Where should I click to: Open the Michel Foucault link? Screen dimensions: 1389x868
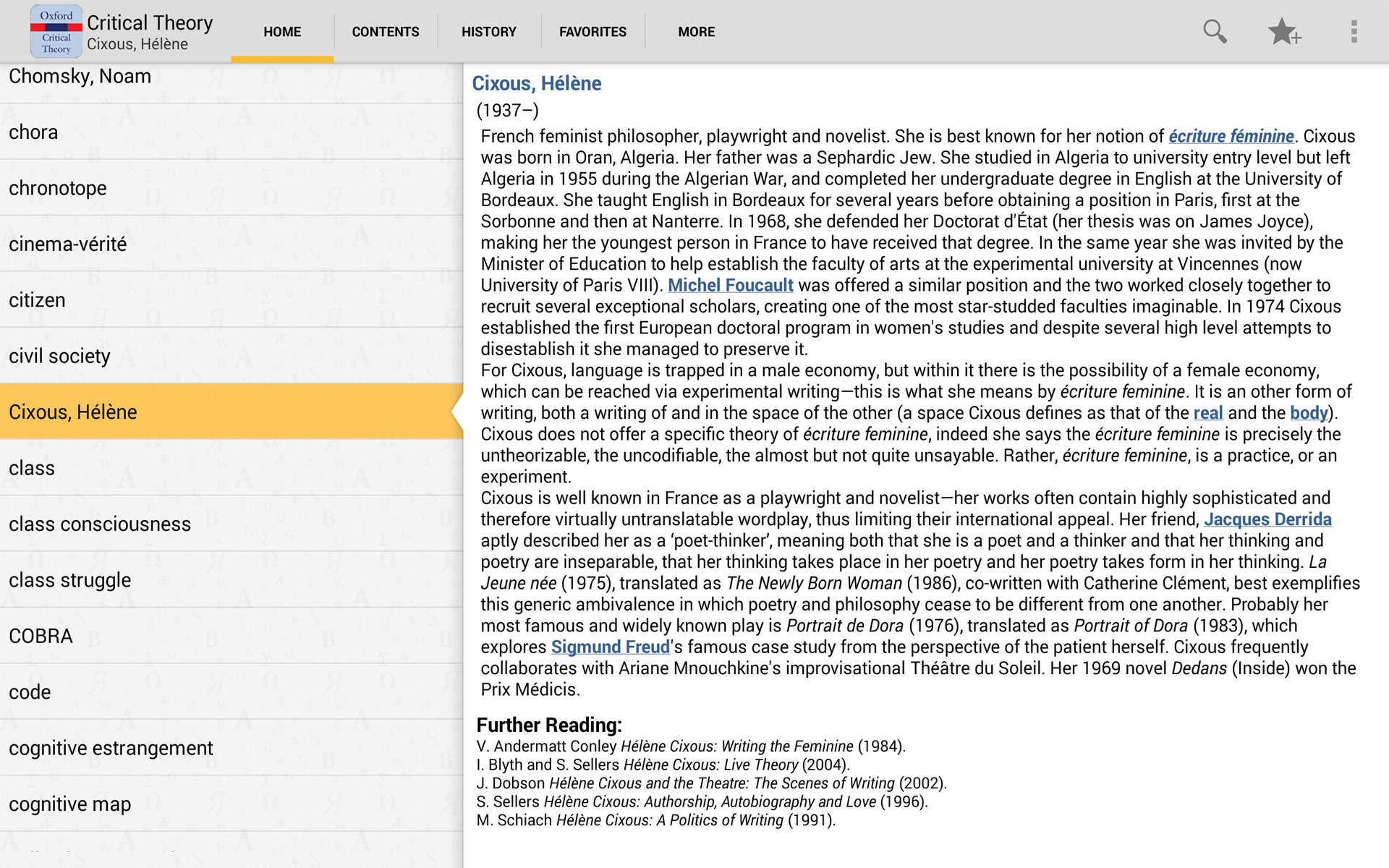[x=730, y=285]
